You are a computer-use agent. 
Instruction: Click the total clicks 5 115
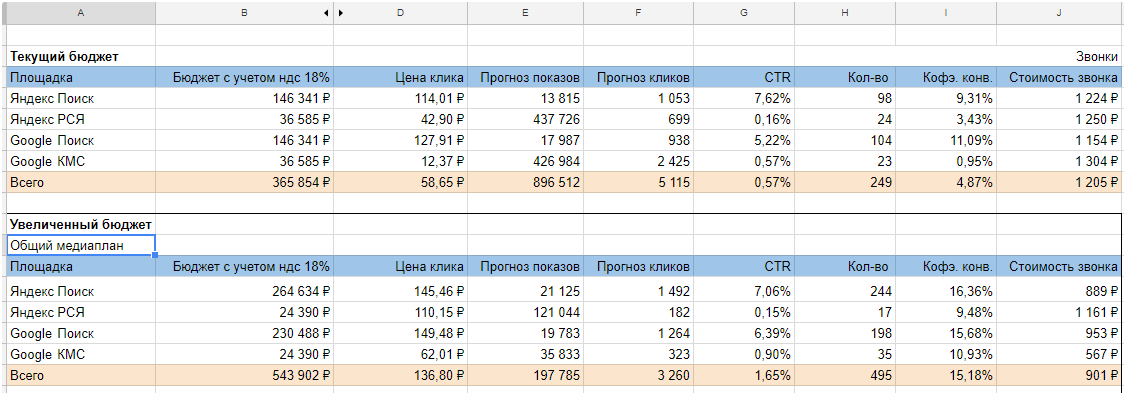[x=638, y=182]
